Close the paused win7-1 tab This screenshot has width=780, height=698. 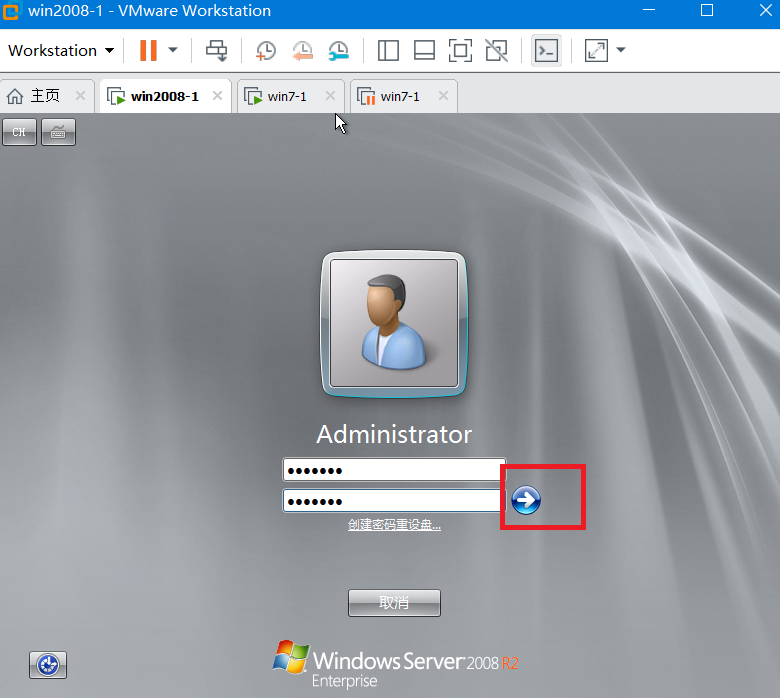coord(443,96)
